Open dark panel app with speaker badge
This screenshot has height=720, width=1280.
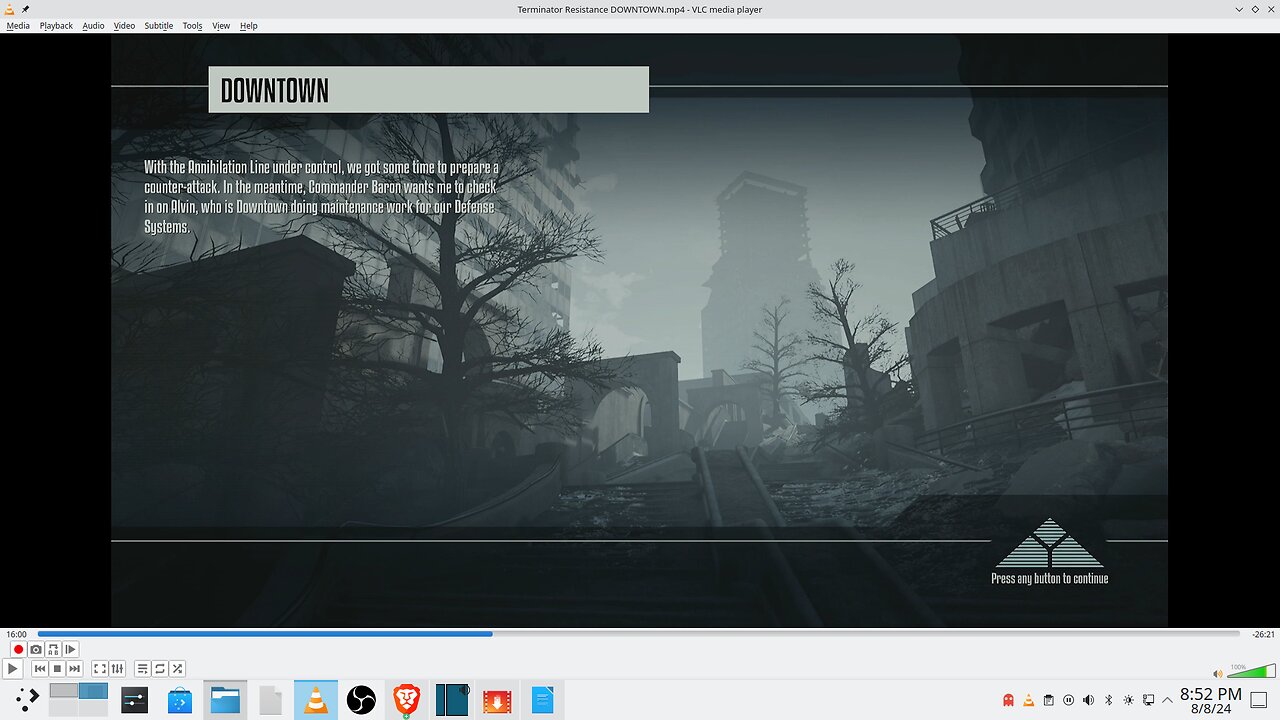(452, 700)
